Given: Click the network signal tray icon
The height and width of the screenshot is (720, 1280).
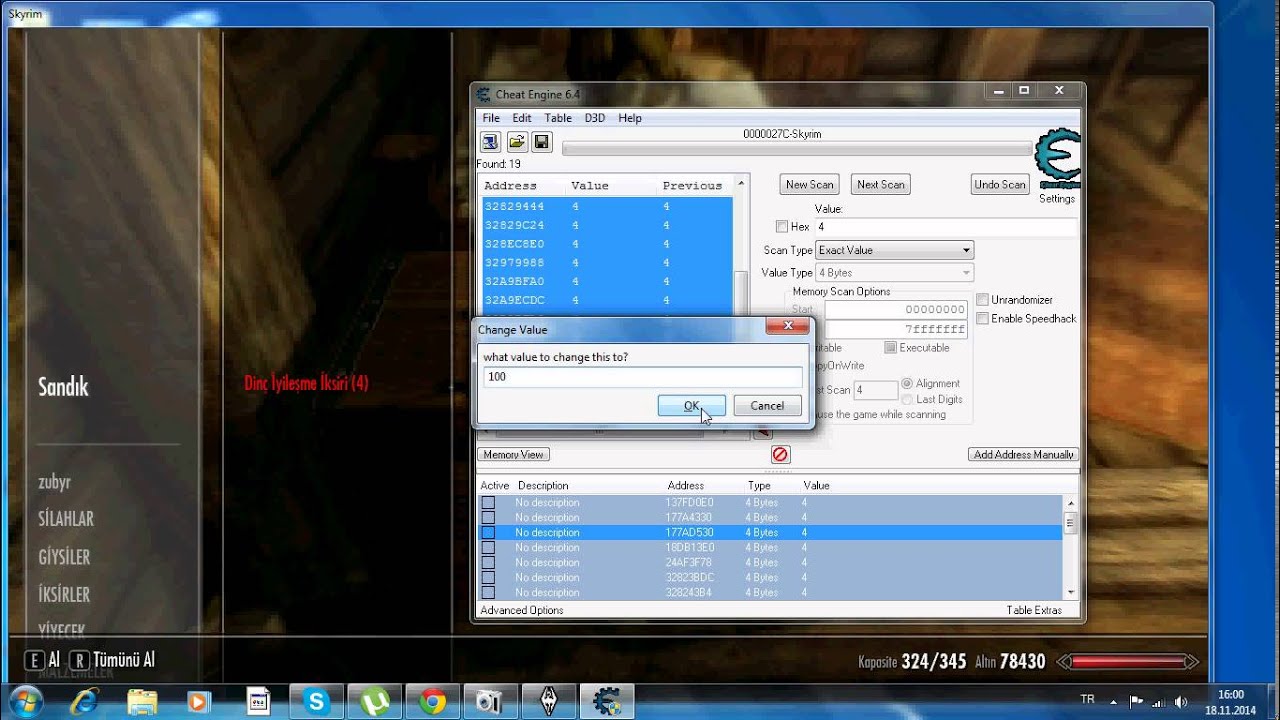Looking at the screenshot, I should pyautogui.click(x=1159, y=701).
